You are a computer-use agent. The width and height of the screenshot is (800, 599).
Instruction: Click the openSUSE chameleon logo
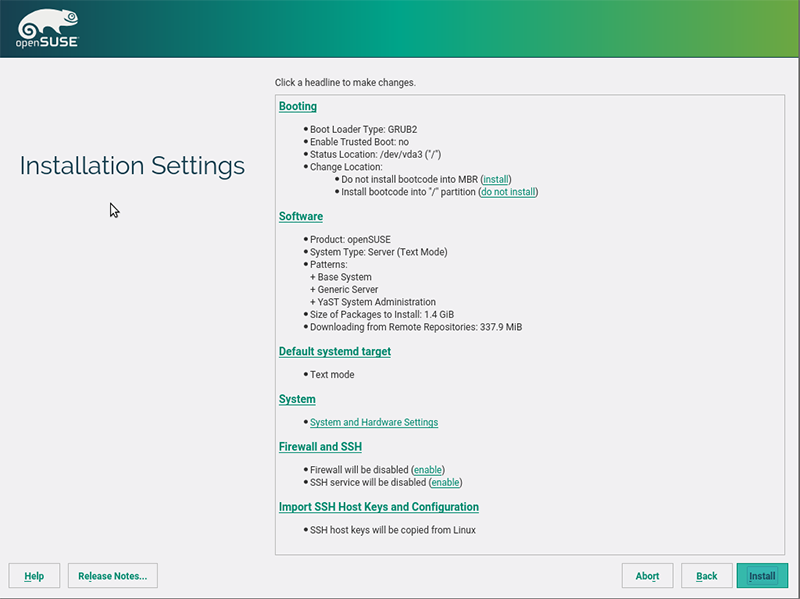click(46, 28)
